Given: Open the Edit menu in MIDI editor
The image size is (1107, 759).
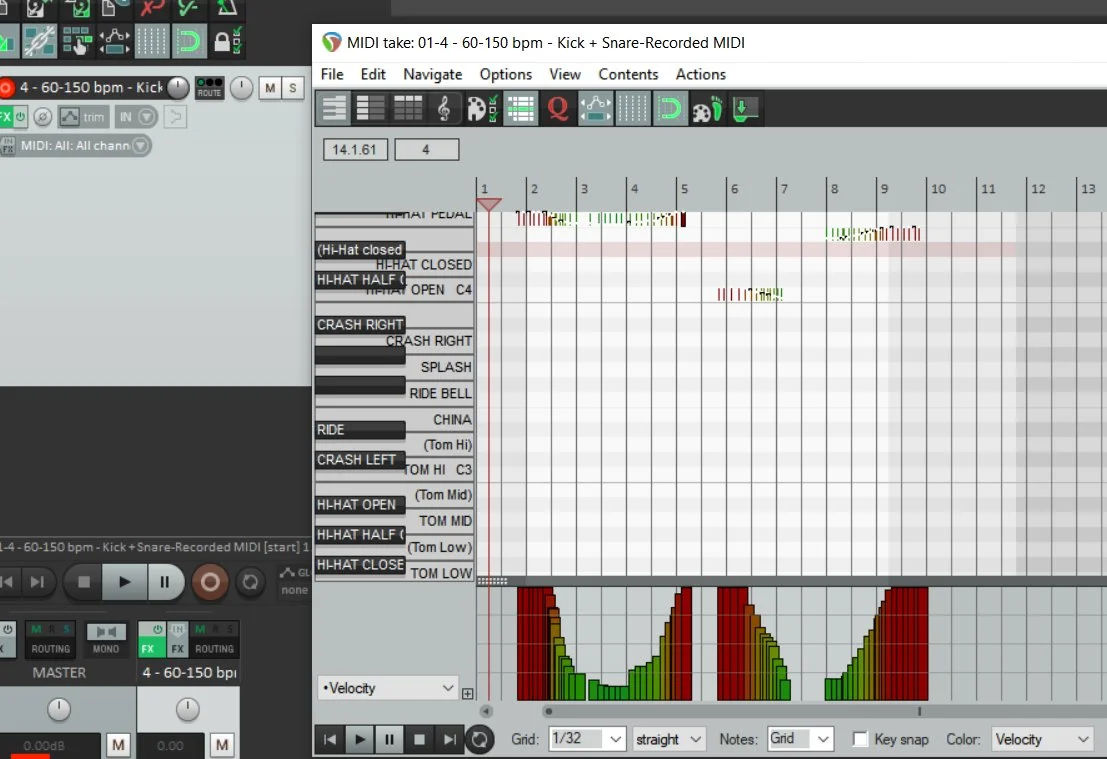Looking at the screenshot, I should (373, 74).
